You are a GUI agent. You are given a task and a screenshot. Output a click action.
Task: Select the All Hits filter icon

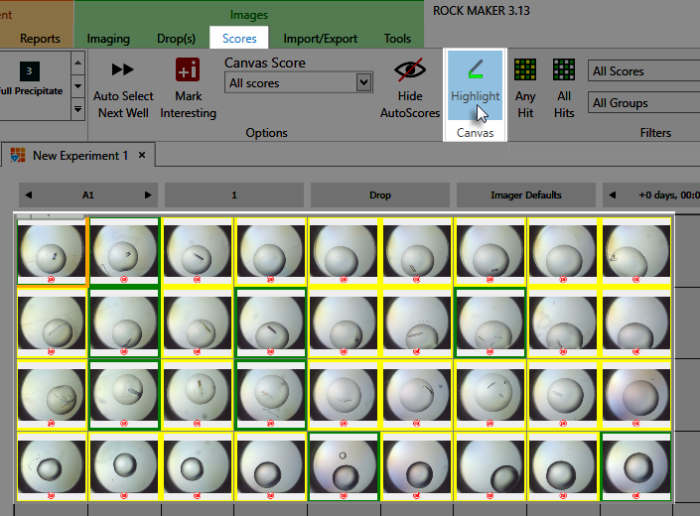coord(564,70)
